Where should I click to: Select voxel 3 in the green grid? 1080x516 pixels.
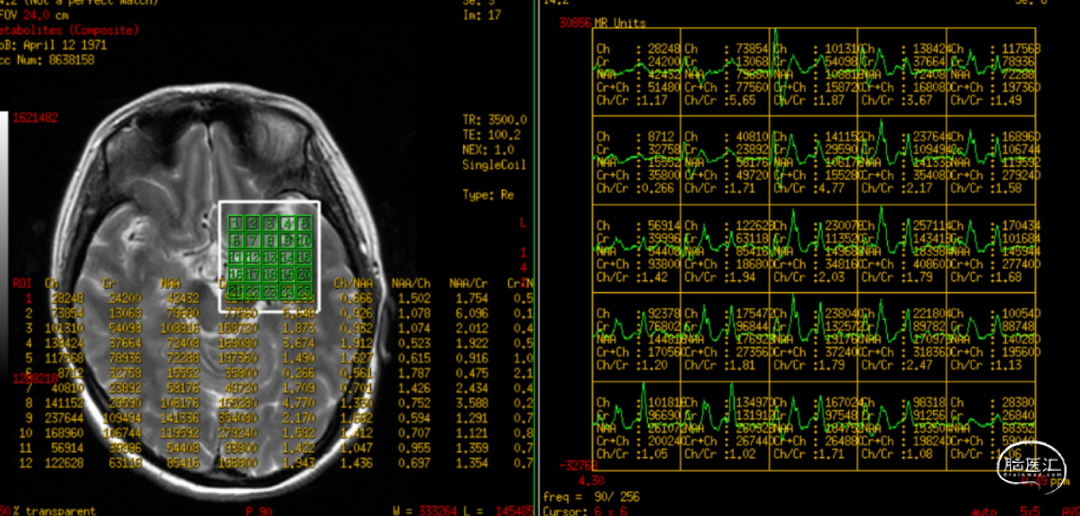pyautogui.click(x=270, y=223)
